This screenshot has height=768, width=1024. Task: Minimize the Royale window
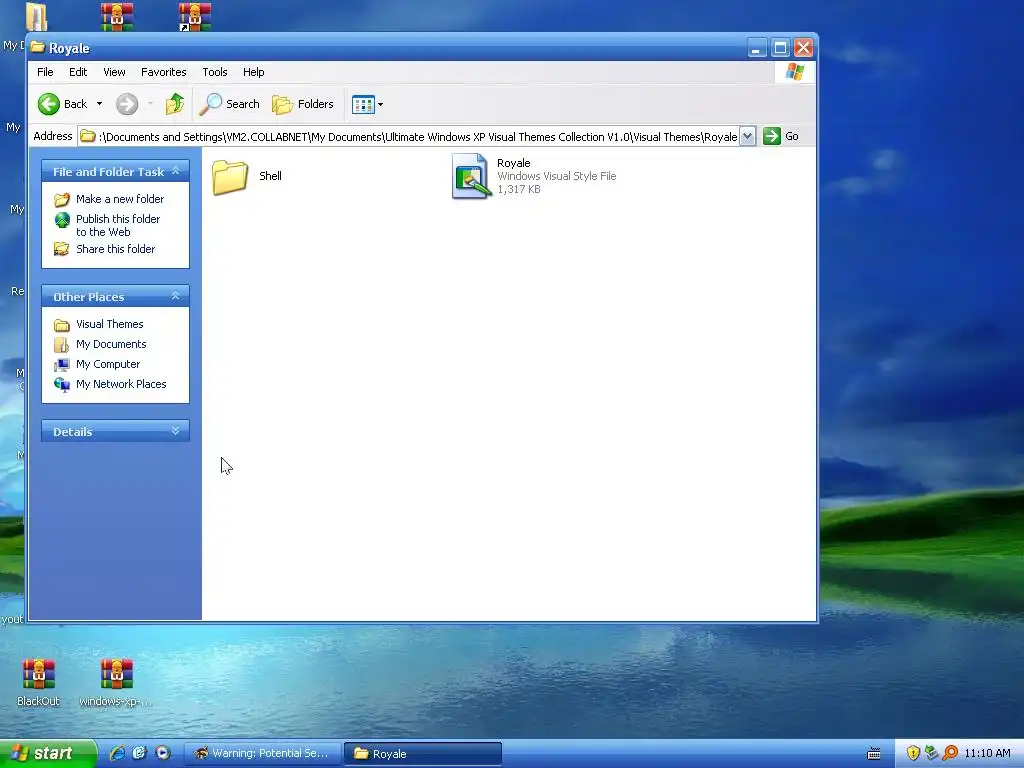(757, 48)
